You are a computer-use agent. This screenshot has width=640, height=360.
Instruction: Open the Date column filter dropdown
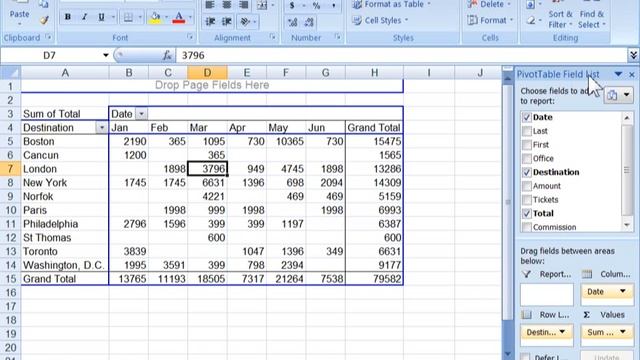click(141, 114)
